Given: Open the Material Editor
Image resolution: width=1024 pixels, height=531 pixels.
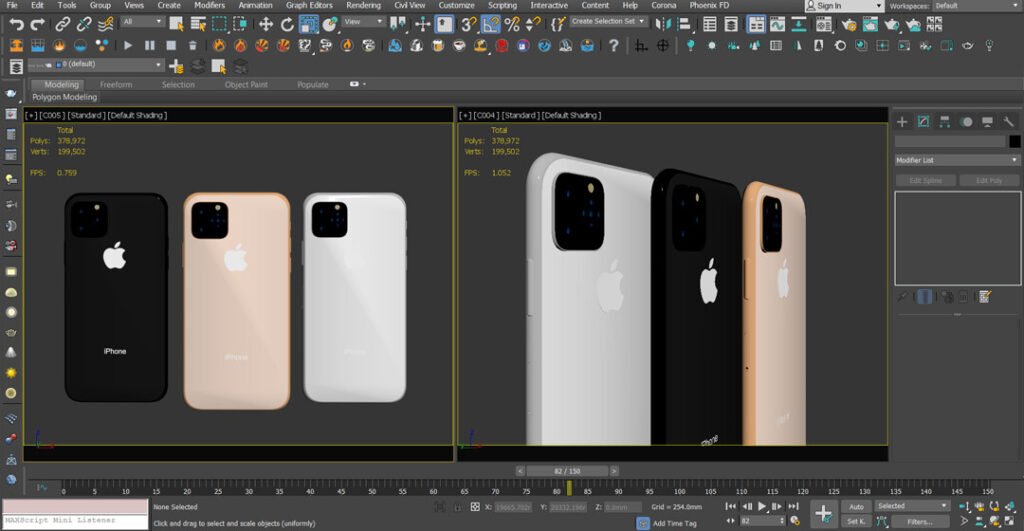Looking at the screenshot, I should point(824,25).
